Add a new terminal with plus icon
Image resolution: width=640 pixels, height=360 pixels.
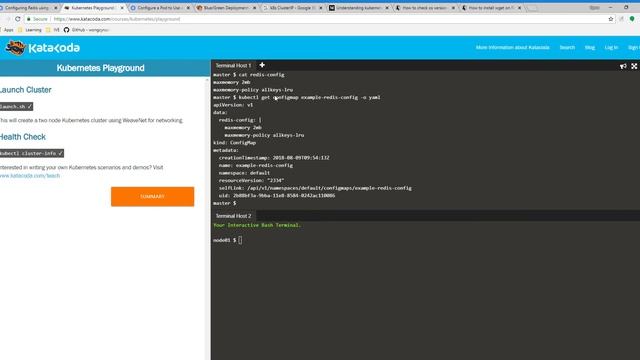click(262, 65)
